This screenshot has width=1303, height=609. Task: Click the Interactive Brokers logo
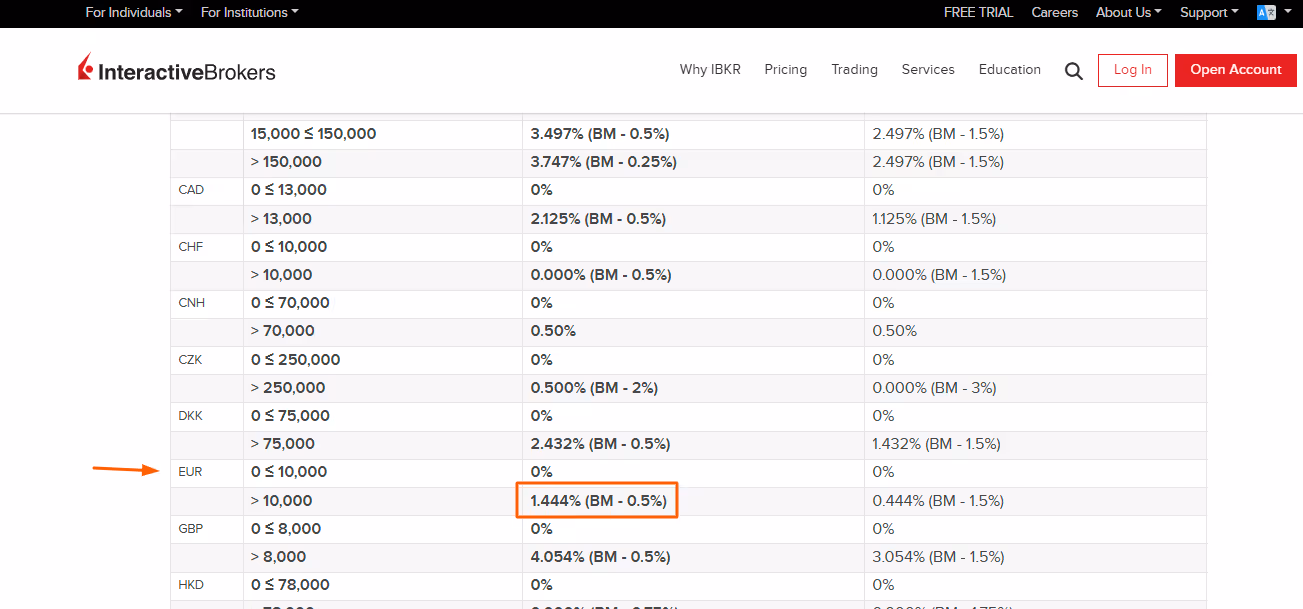(177, 70)
